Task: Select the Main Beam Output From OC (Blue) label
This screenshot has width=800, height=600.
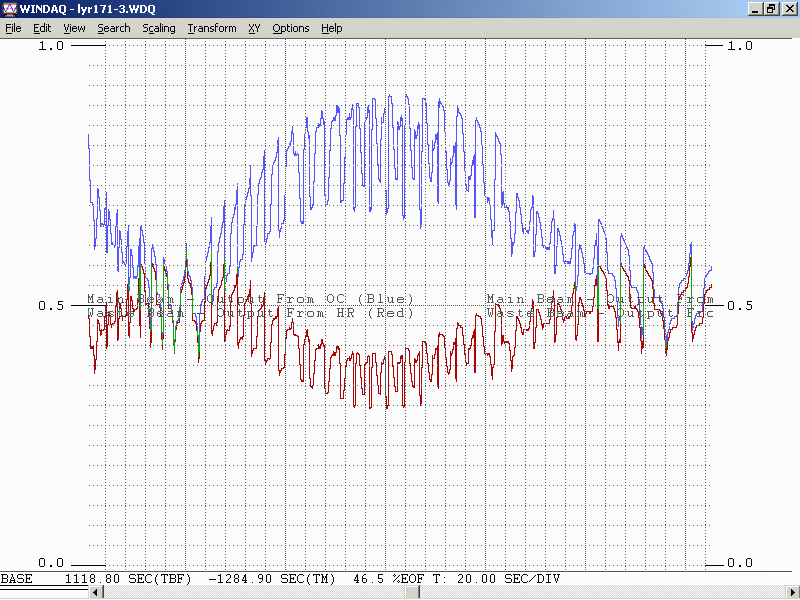Action: point(250,299)
